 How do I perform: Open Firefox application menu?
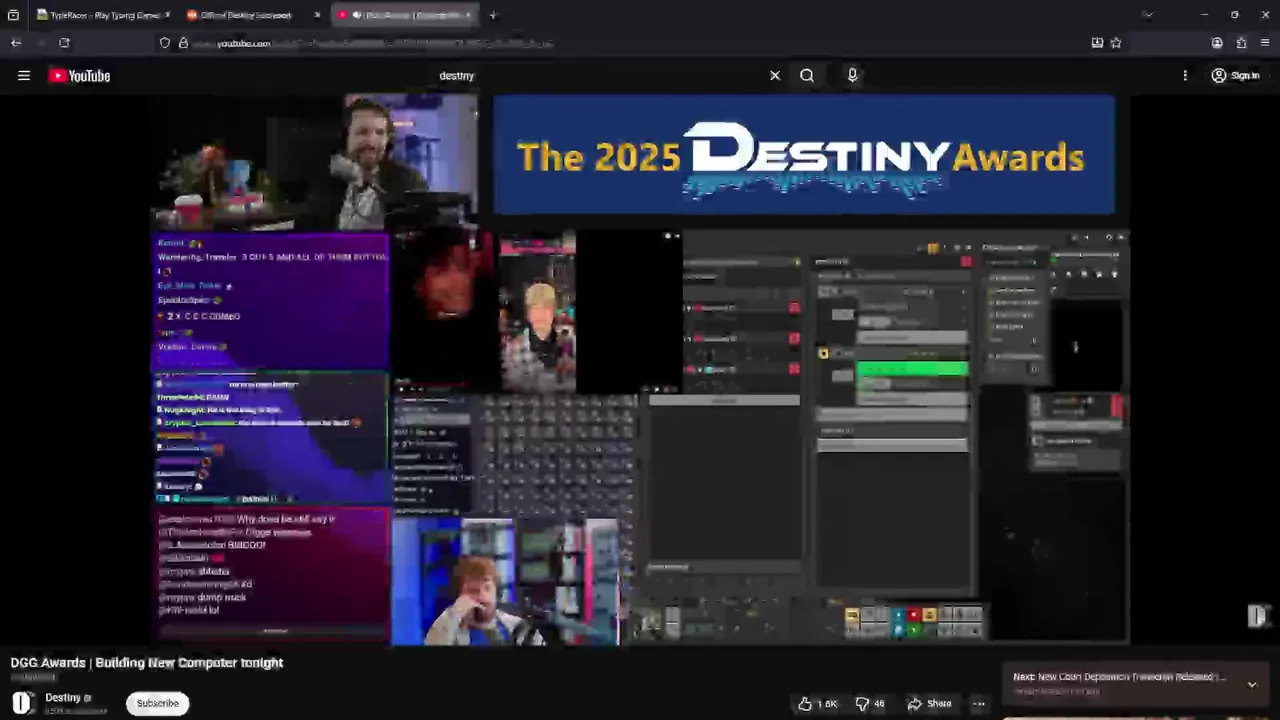(x=1265, y=43)
